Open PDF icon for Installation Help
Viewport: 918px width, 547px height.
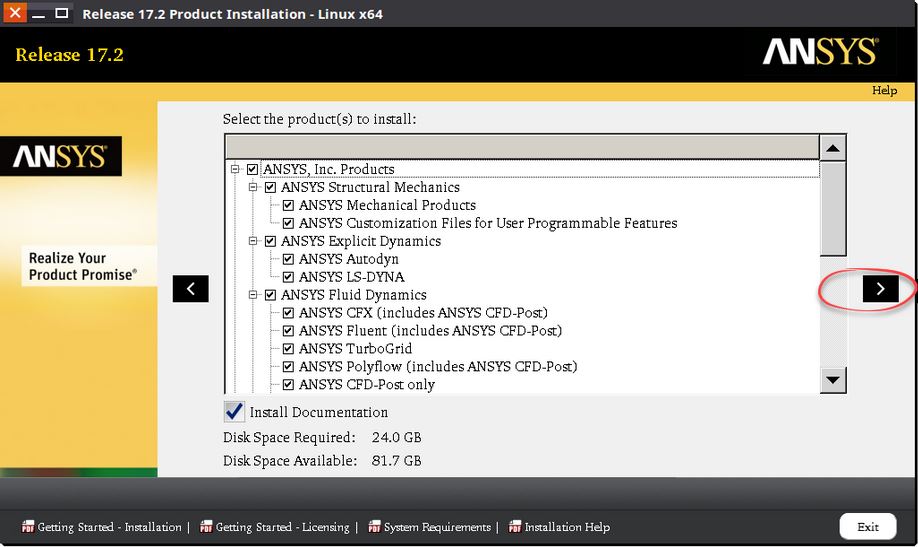pyautogui.click(x=515, y=527)
